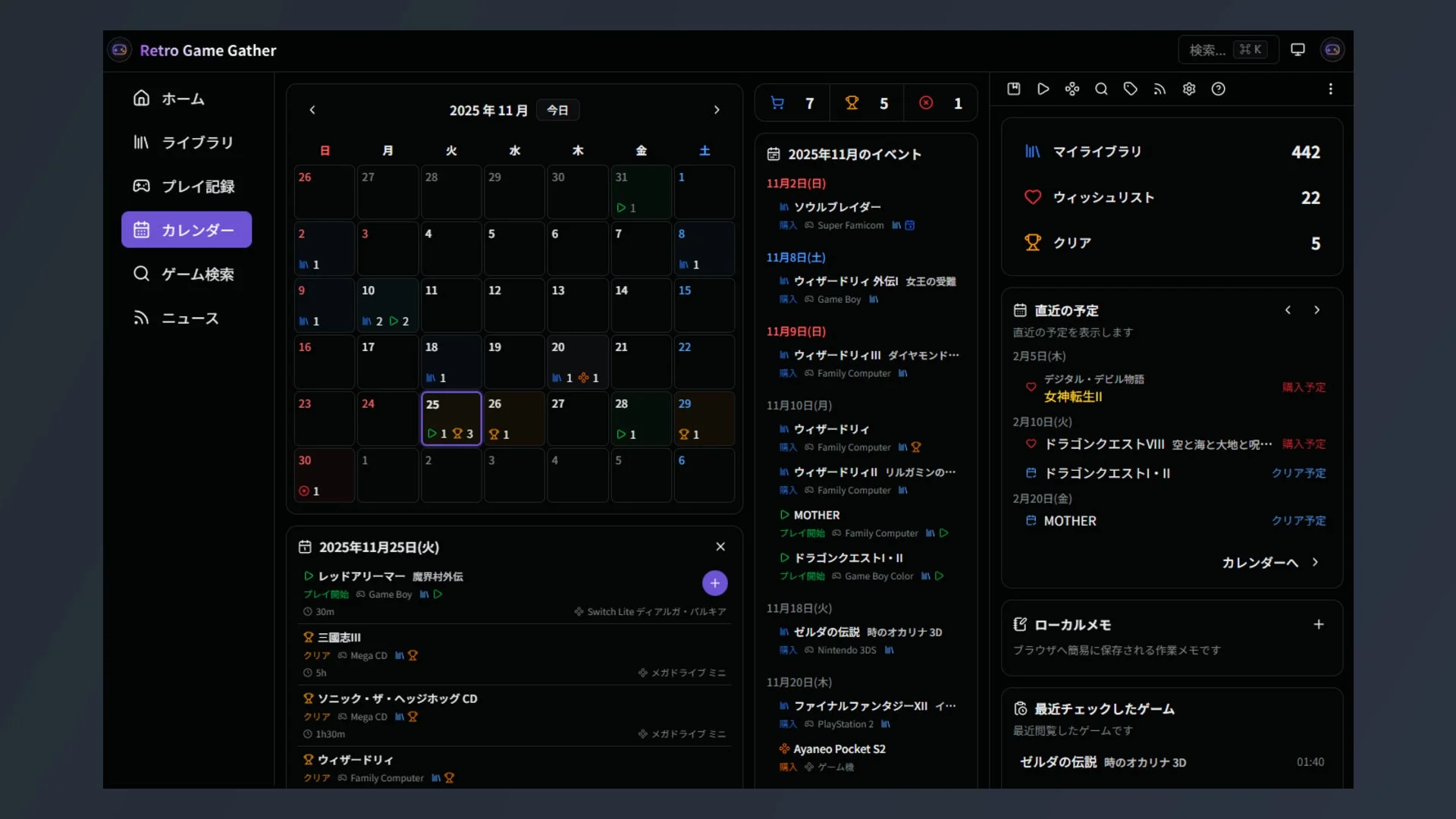Open the kebab menu at the top right panel

(1331, 89)
